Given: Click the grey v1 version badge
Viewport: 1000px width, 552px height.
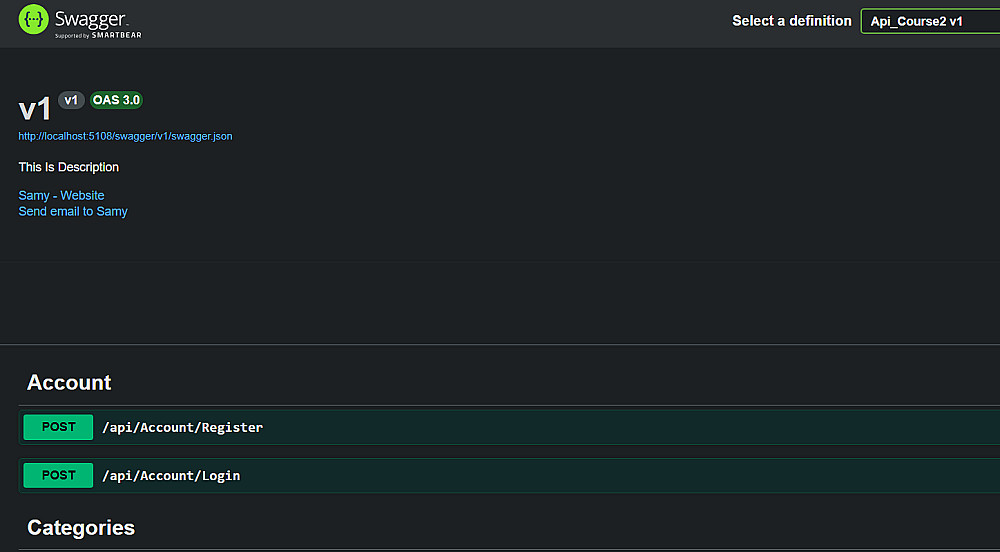Looking at the screenshot, I should pyautogui.click(x=71, y=100).
